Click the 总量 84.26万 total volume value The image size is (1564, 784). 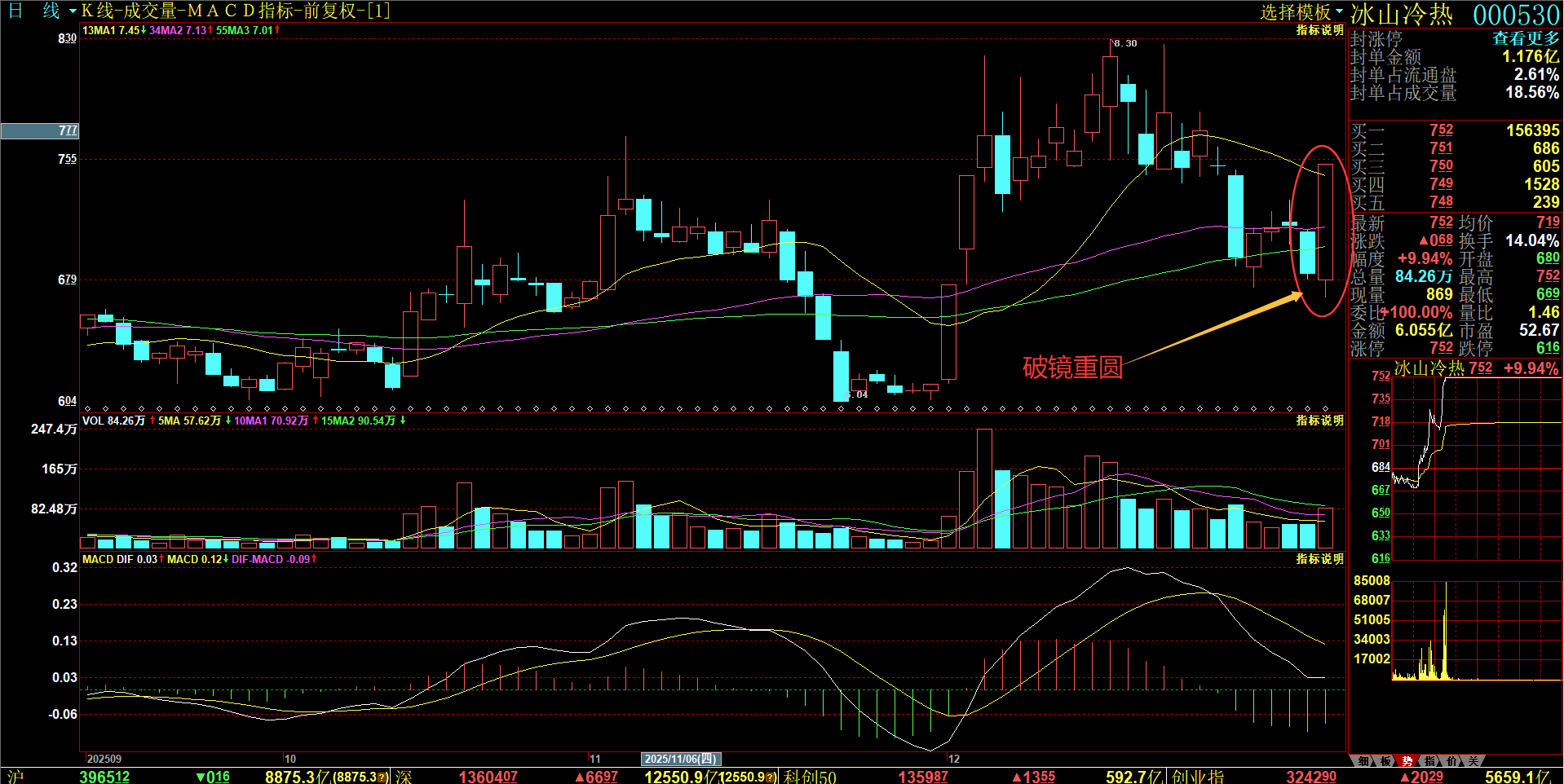click(x=1424, y=276)
